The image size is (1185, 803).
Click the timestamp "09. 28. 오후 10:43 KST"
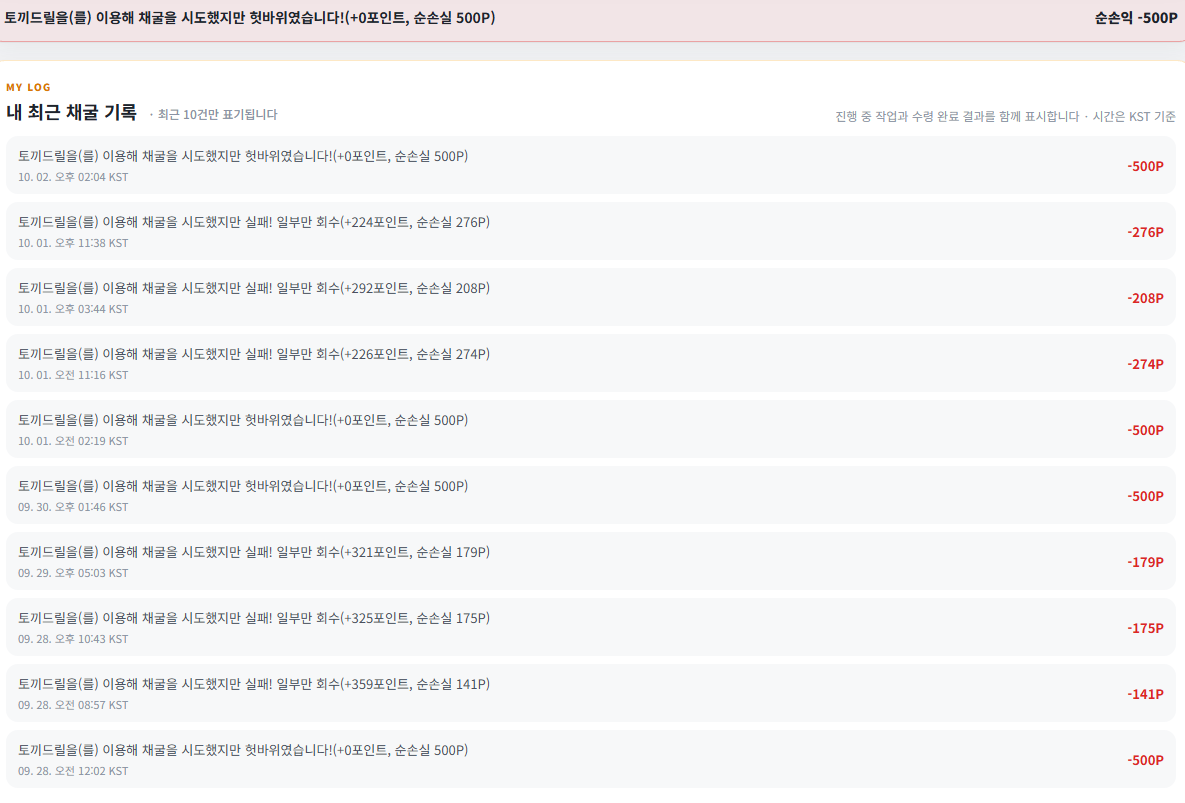point(73,639)
